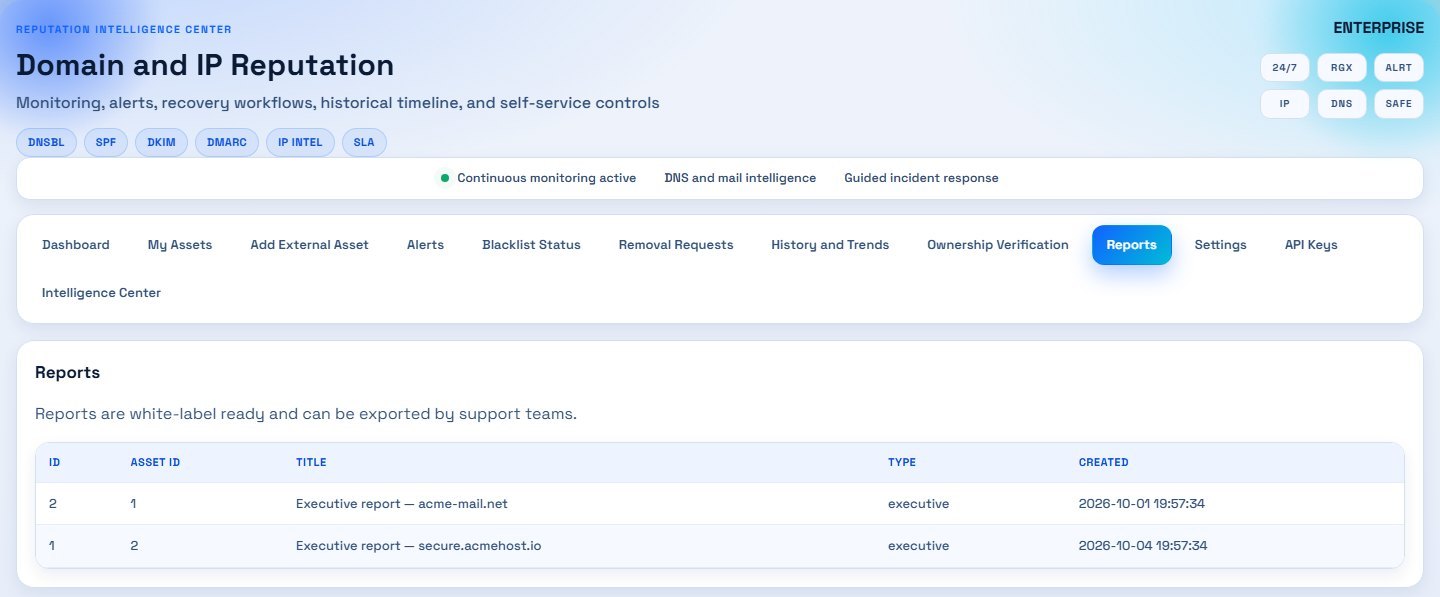
Task: Open the Intelligence Center tab
Action: click(101, 293)
